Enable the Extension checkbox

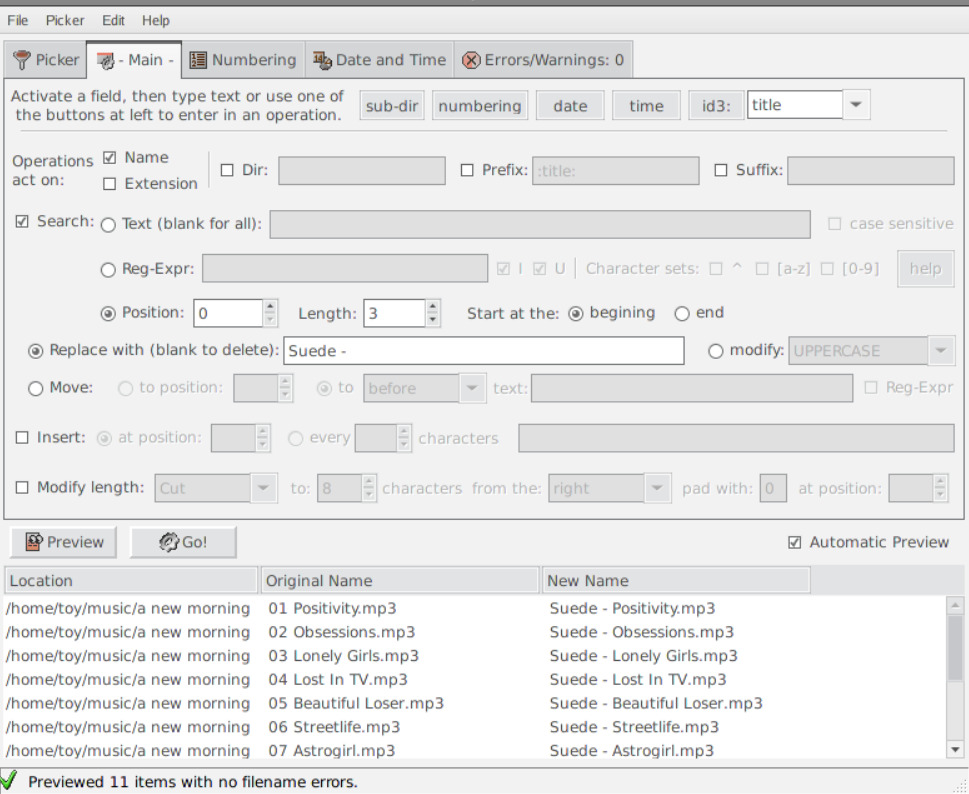[x=109, y=184]
